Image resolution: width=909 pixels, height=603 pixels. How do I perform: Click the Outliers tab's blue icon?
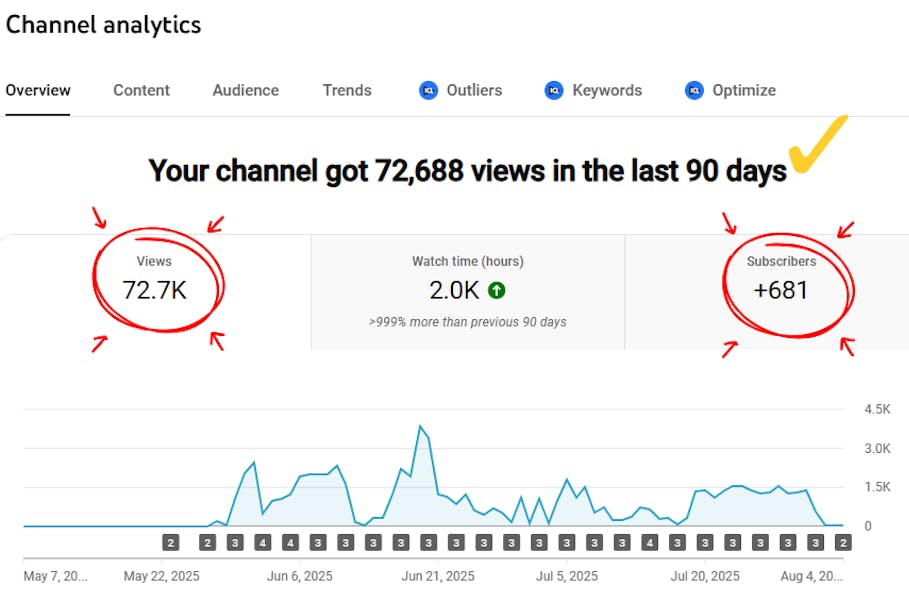[x=429, y=90]
